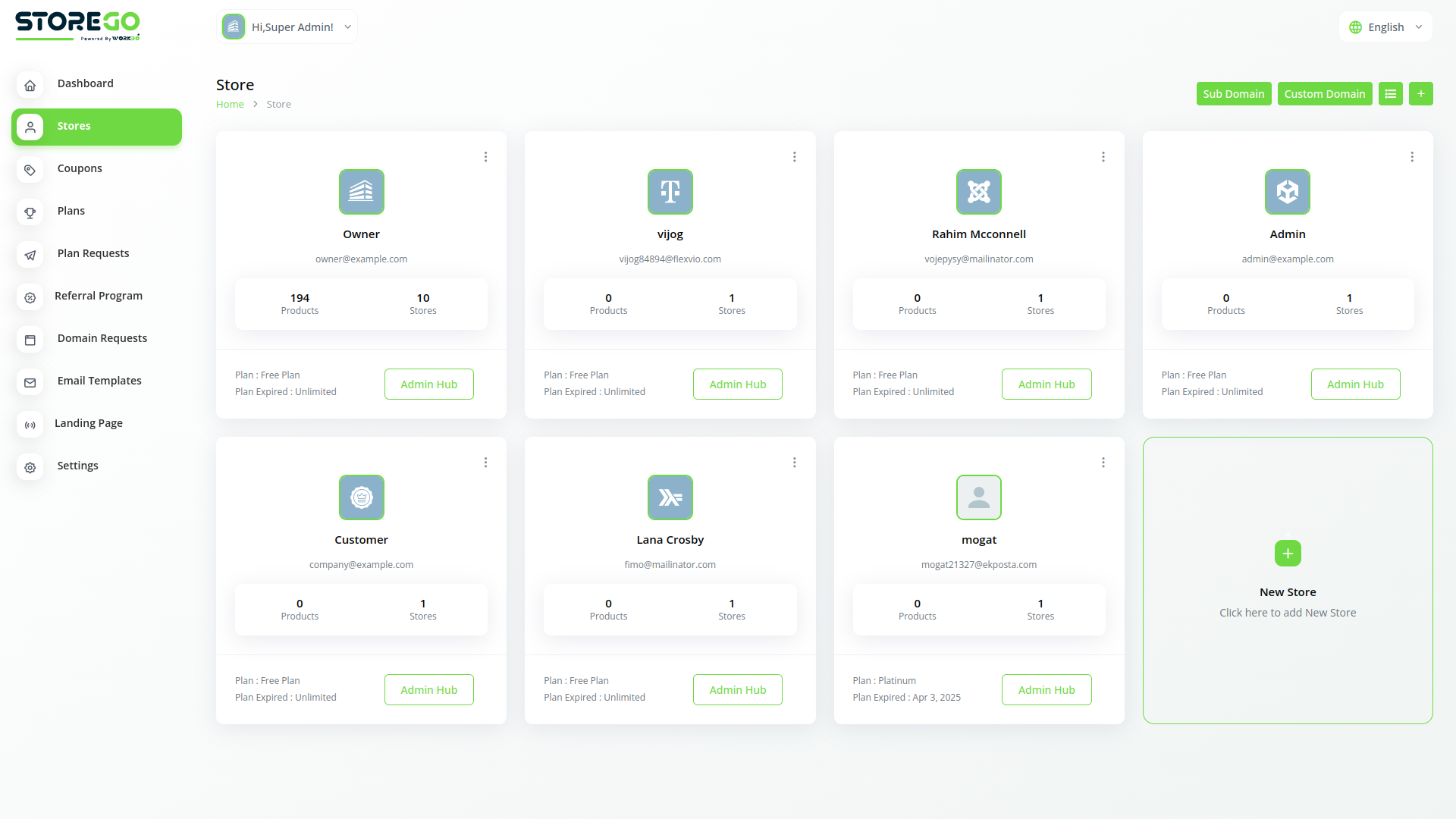Click the Sub Domain button
The height and width of the screenshot is (819, 1456).
(x=1233, y=94)
